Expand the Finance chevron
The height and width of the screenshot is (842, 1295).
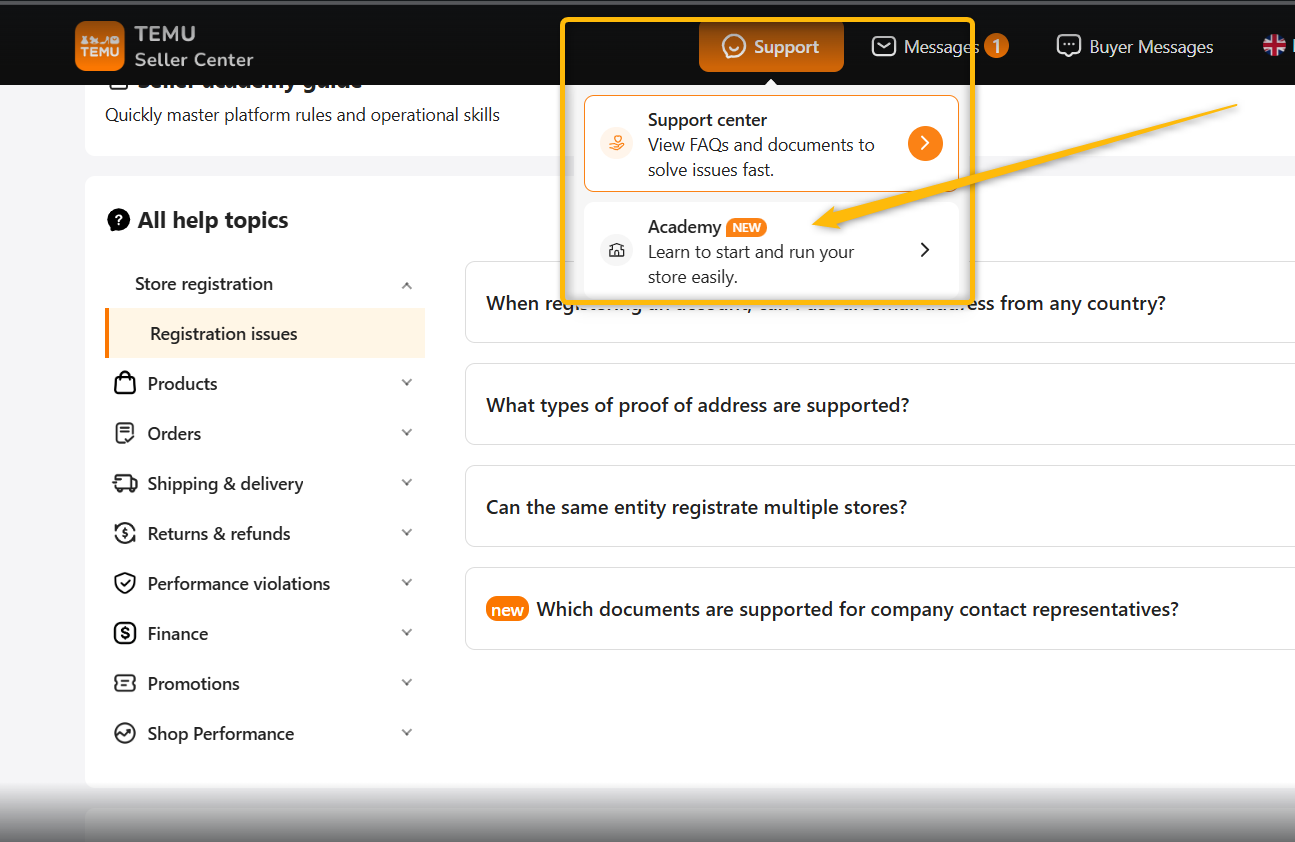pyautogui.click(x=407, y=633)
